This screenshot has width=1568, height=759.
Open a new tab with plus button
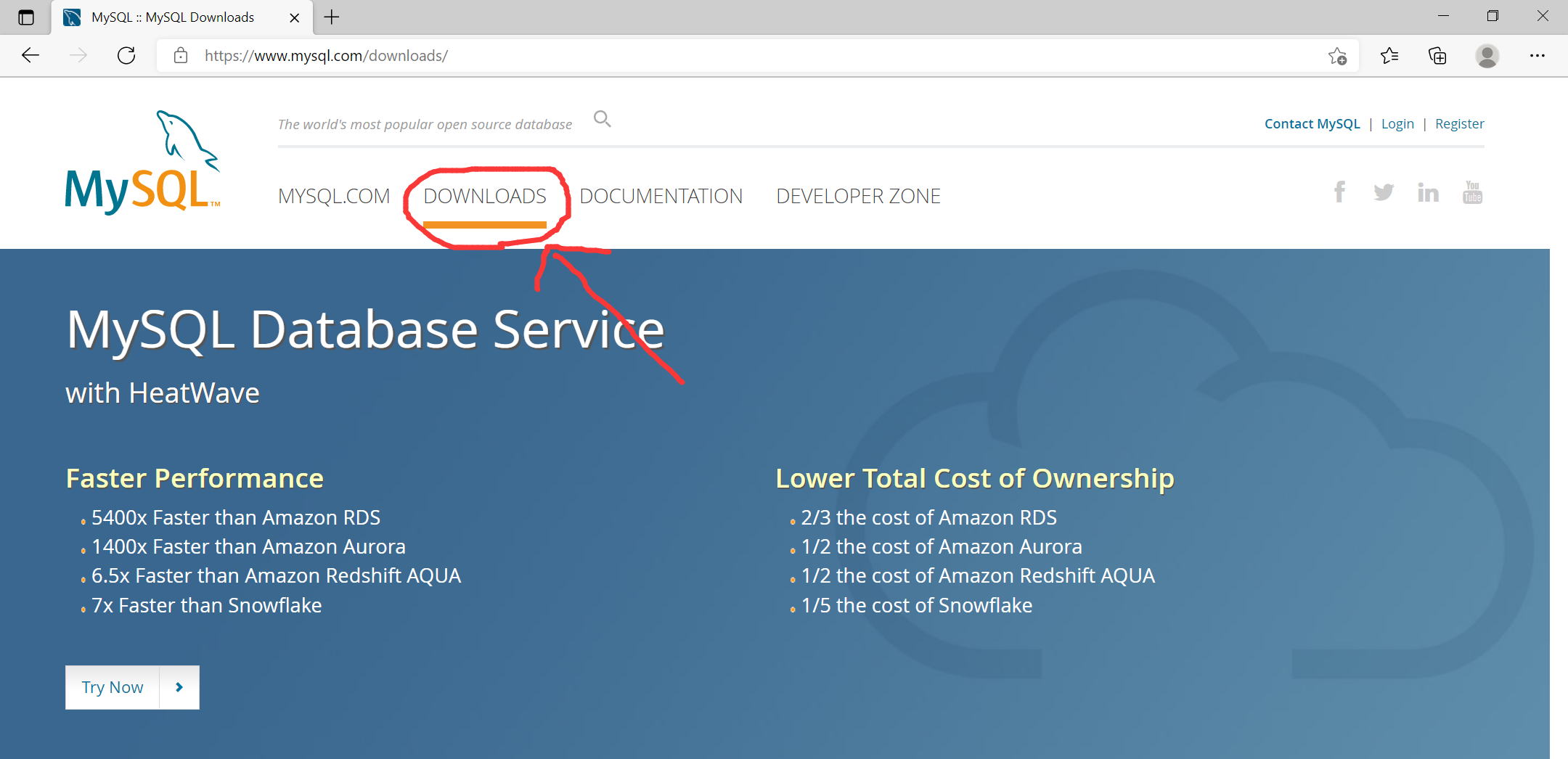click(332, 17)
